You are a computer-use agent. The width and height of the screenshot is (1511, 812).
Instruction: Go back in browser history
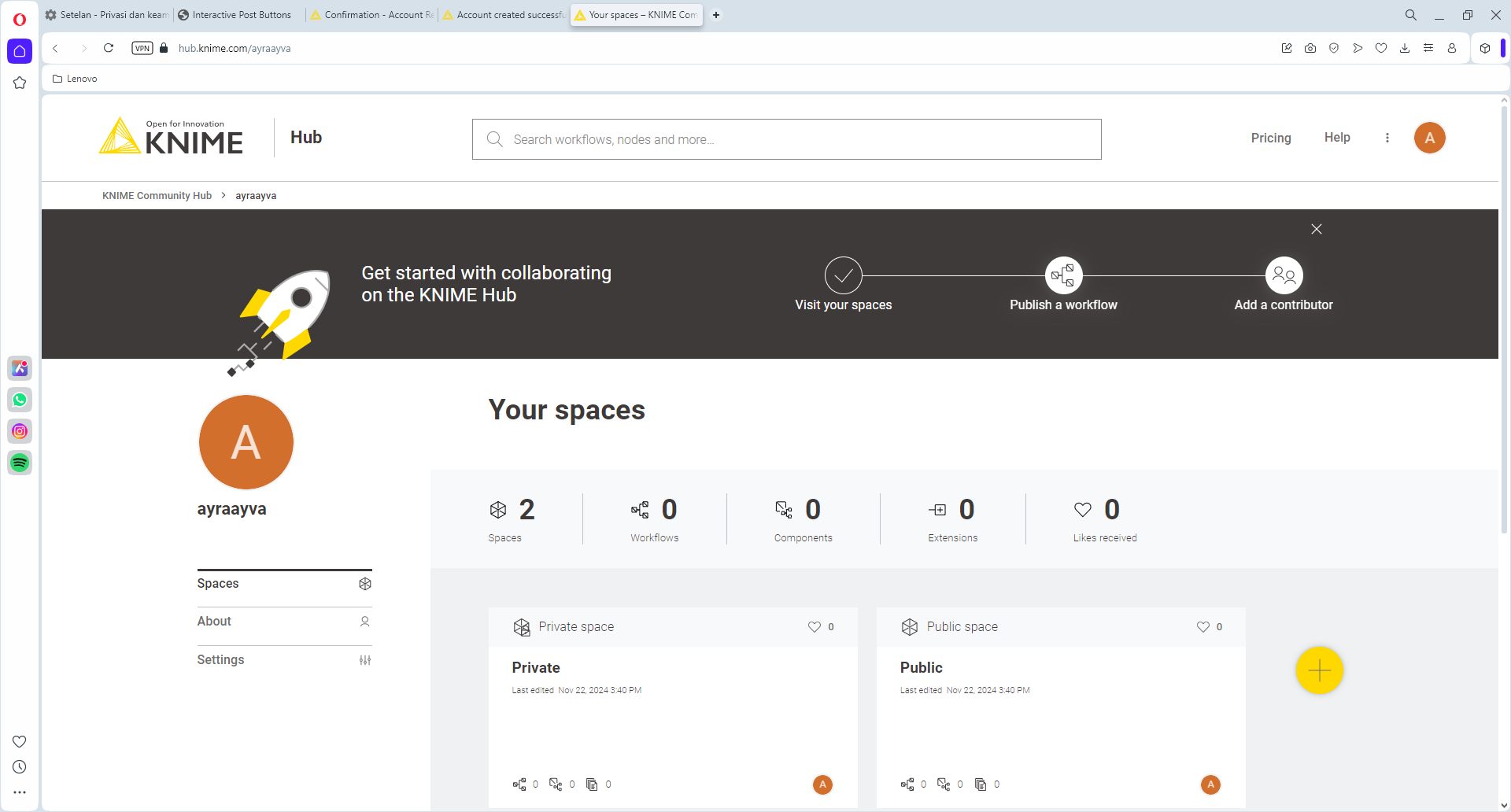pos(55,48)
